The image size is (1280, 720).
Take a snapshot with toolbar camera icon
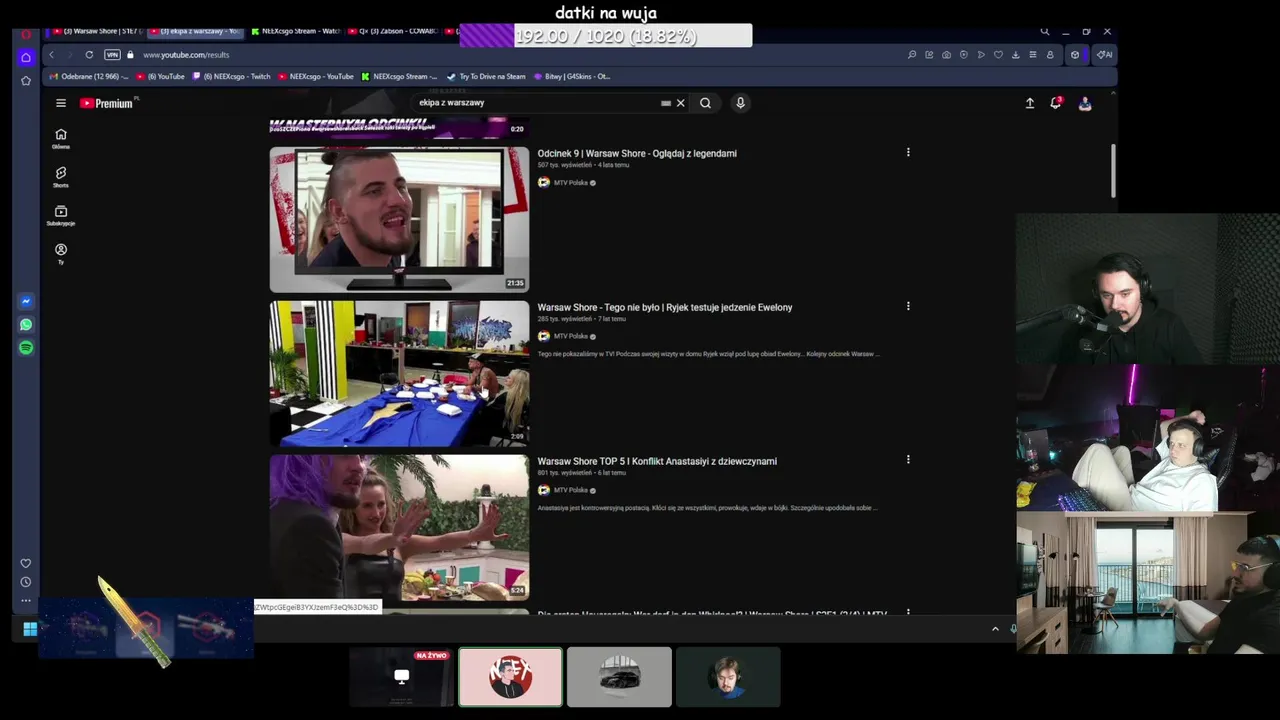pos(946,55)
